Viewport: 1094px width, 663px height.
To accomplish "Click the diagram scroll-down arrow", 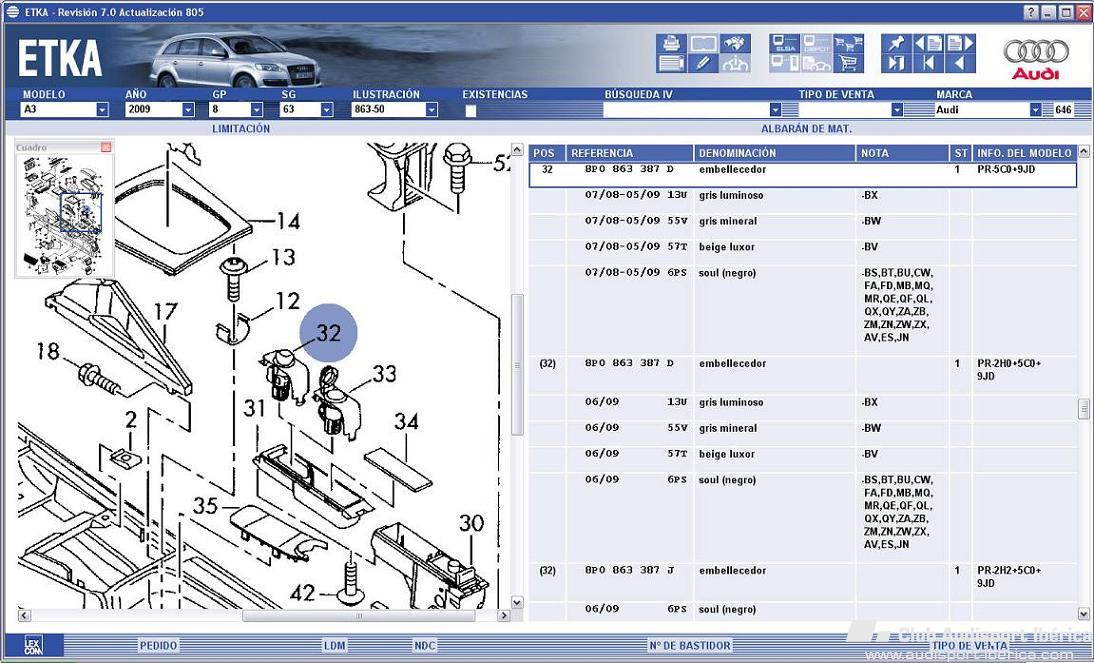I will pyautogui.click(x=517, y=602).
